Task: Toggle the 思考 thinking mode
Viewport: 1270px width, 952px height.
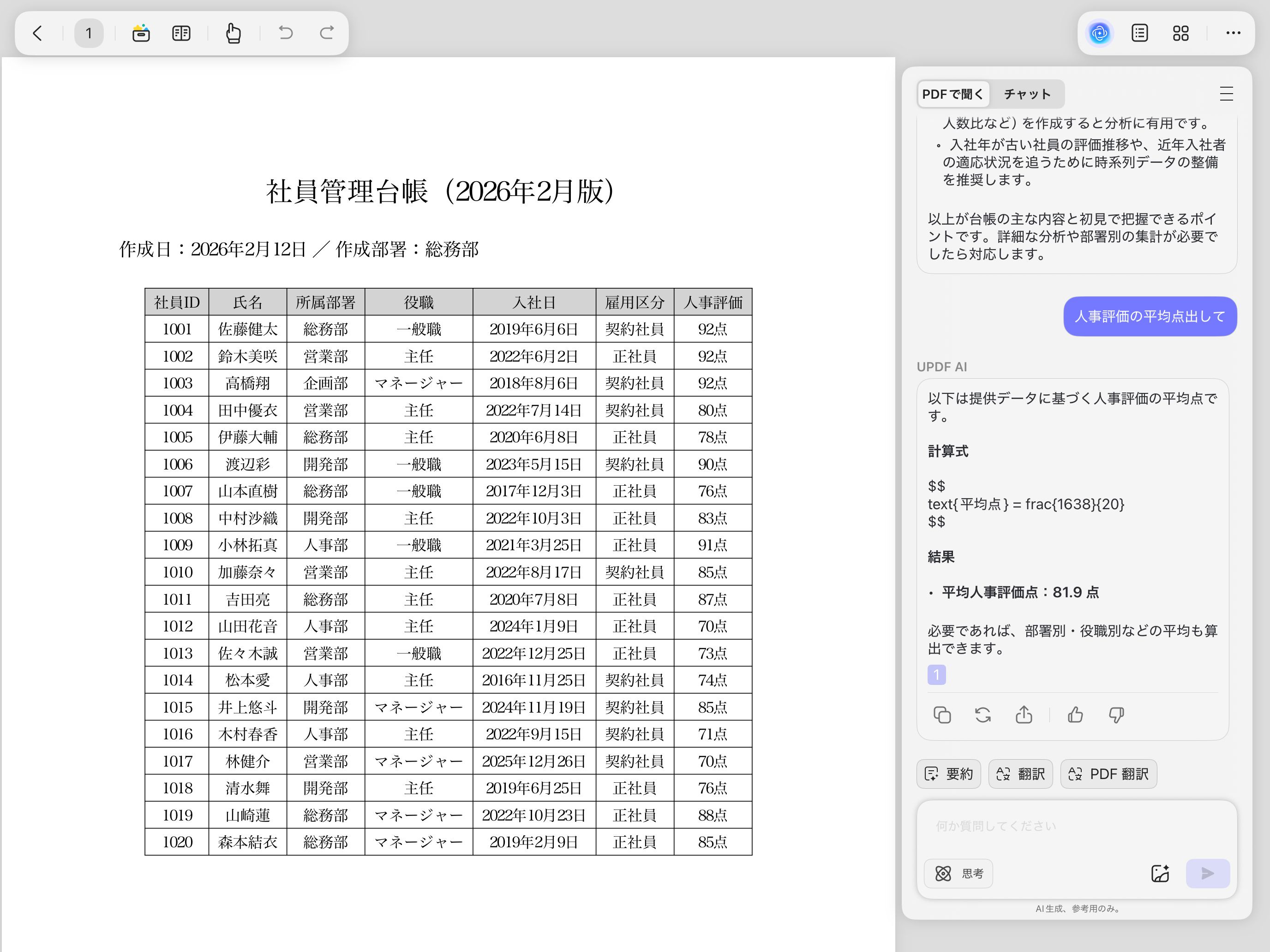Action: point(958,874)
